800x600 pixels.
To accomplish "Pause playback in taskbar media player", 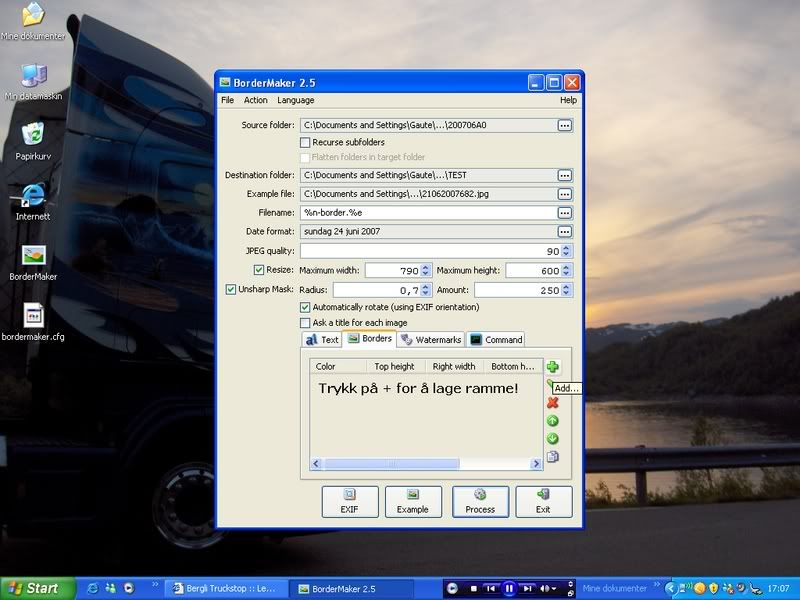I will pyautogui.click(x=509, y=589).
